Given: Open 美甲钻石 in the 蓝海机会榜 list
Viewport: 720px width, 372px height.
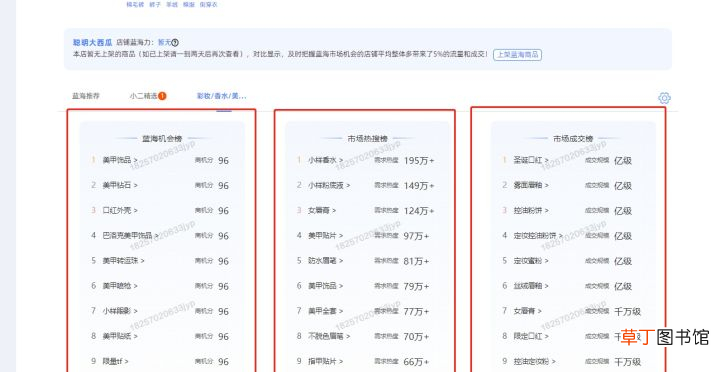Looking at the screenshot, I should pyautogui.click(x=120, y=185).
